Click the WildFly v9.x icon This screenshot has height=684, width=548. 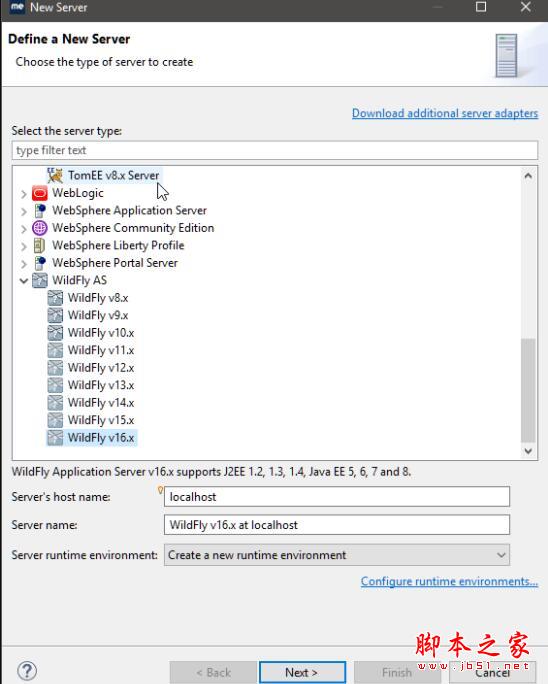click(55, 315)
